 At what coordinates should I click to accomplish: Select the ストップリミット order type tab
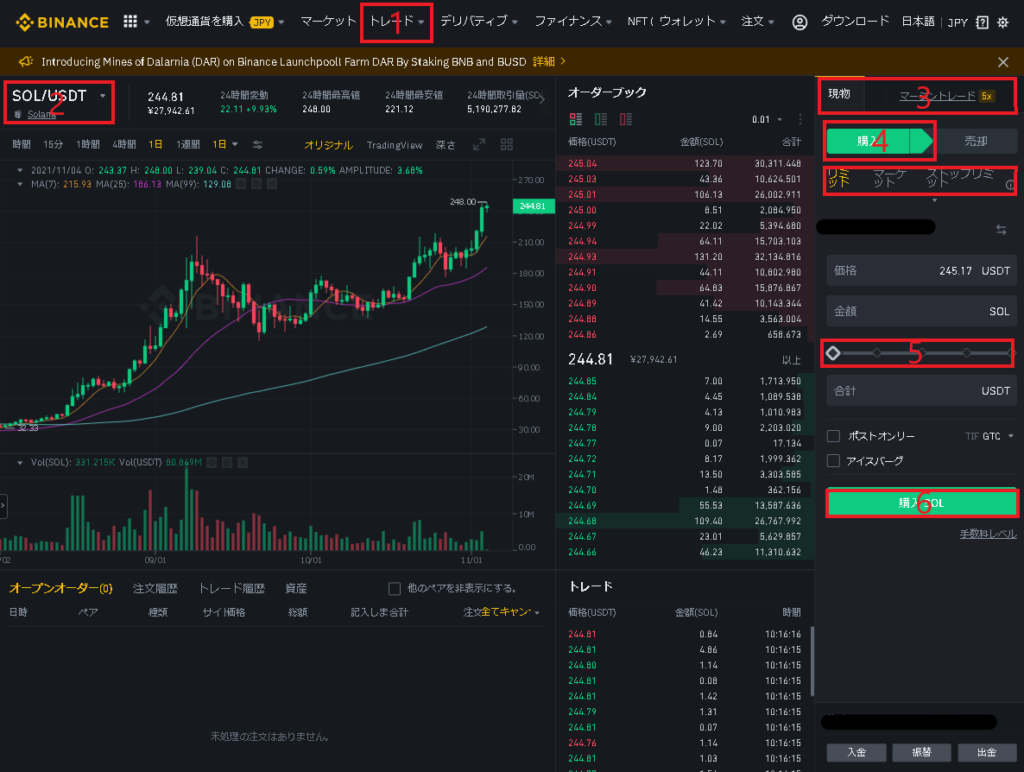pos(959,177)
